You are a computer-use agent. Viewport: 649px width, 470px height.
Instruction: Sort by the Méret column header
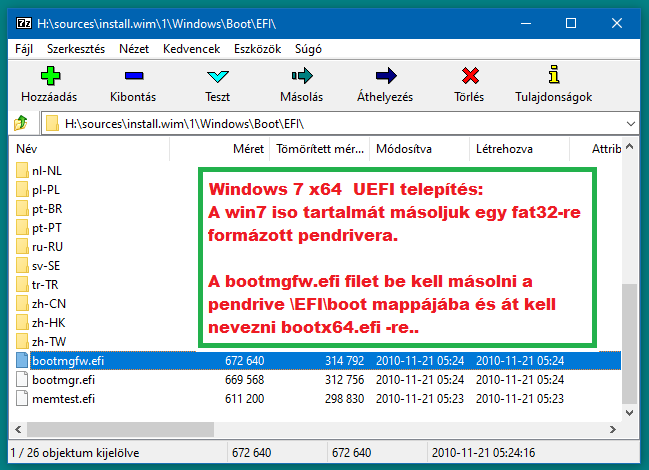click(219, 149)
